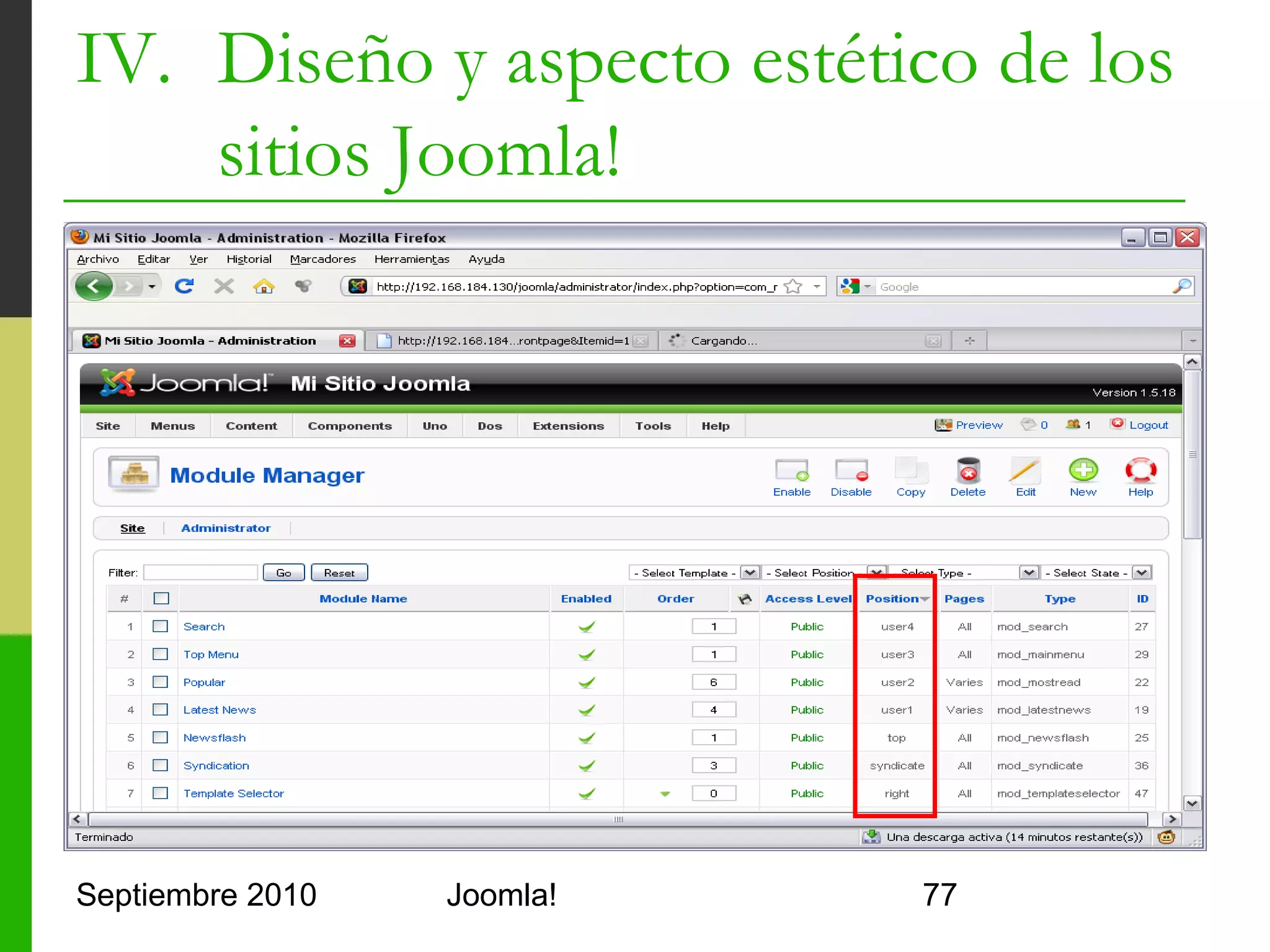Check the Top Menu module checkbox
The image size is (1270, 952).
[x=160, y=654]
